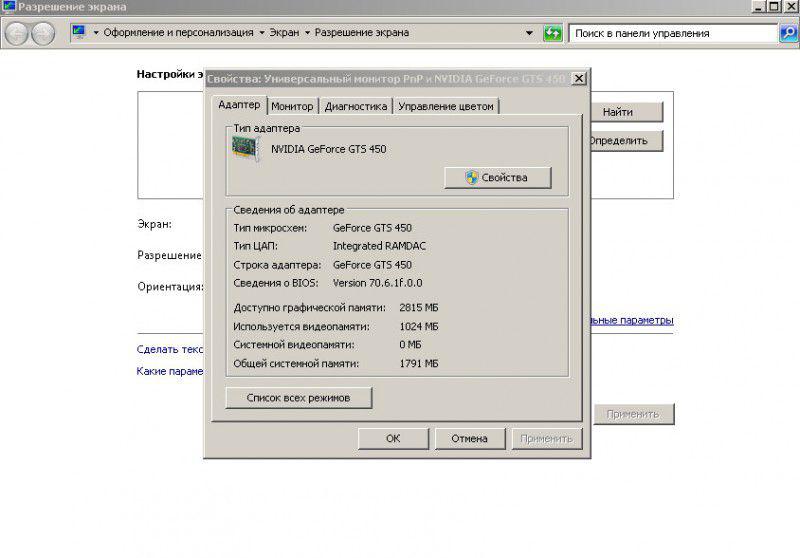
Task: Go to the Управление цветом tab
Action: (446, 106)
